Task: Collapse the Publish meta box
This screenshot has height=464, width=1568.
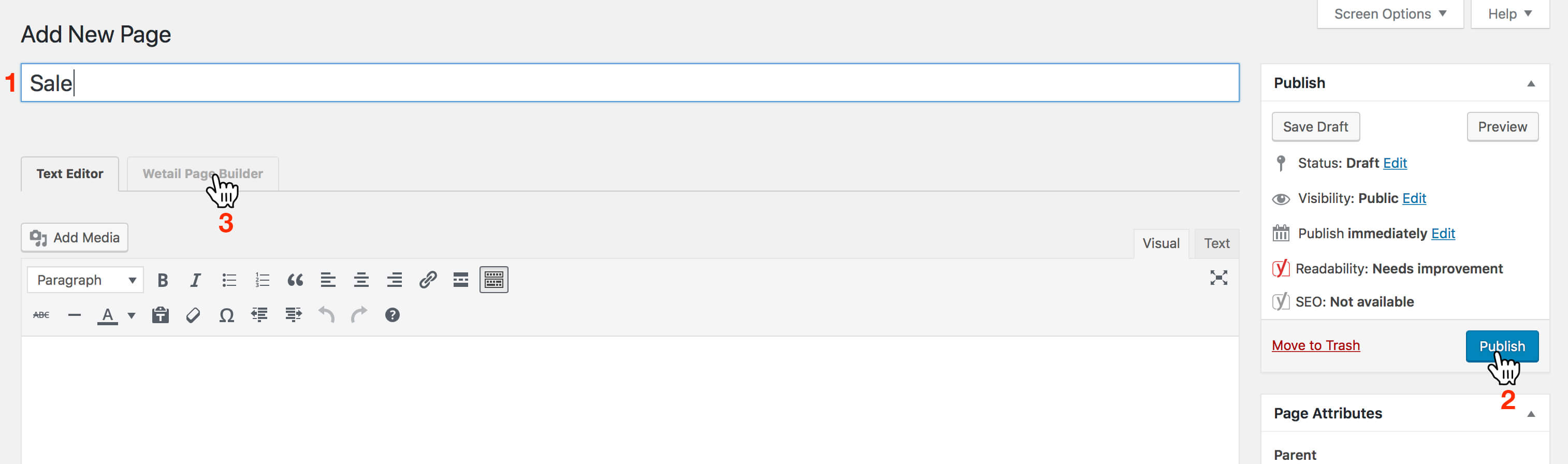Action: pyautogui.click(x=1530, y=83)
